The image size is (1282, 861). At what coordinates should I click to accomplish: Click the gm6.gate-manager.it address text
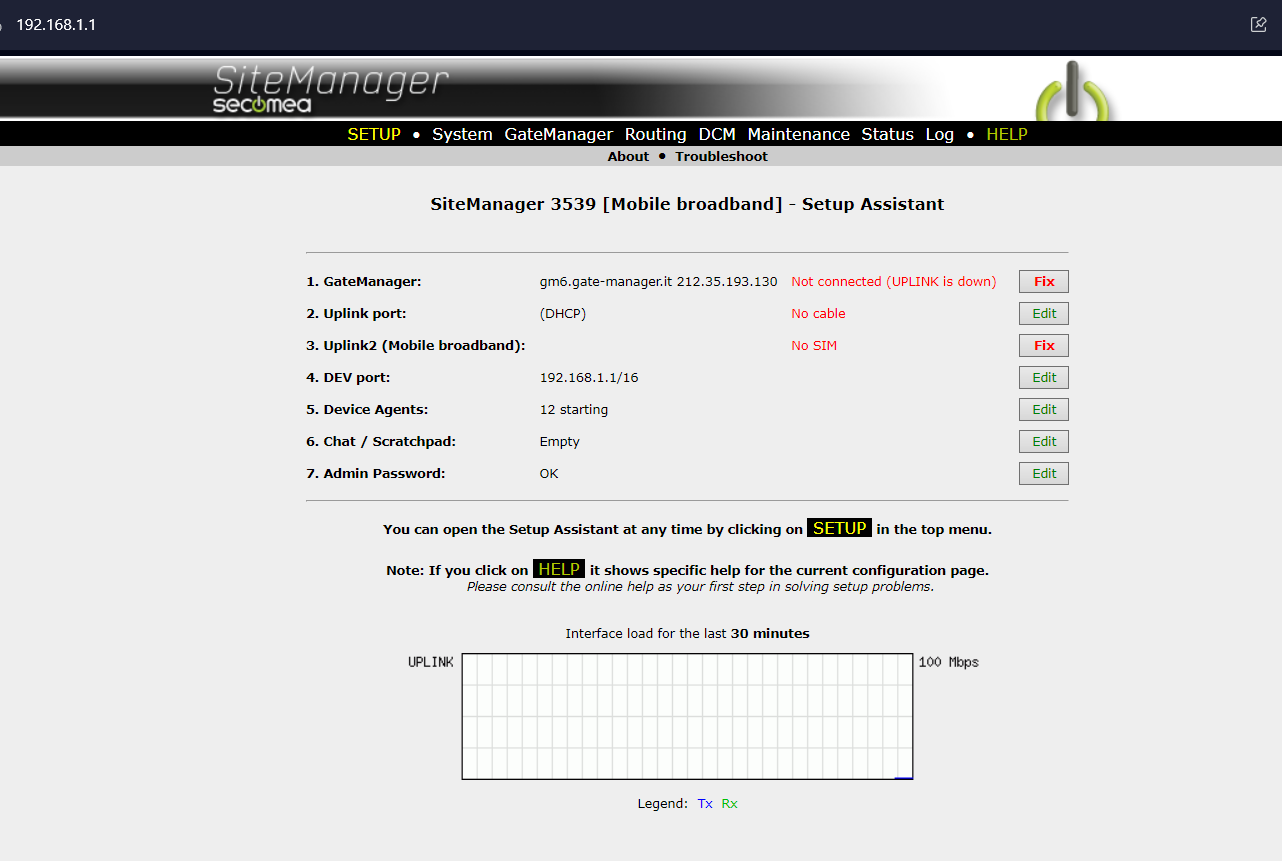658,282
